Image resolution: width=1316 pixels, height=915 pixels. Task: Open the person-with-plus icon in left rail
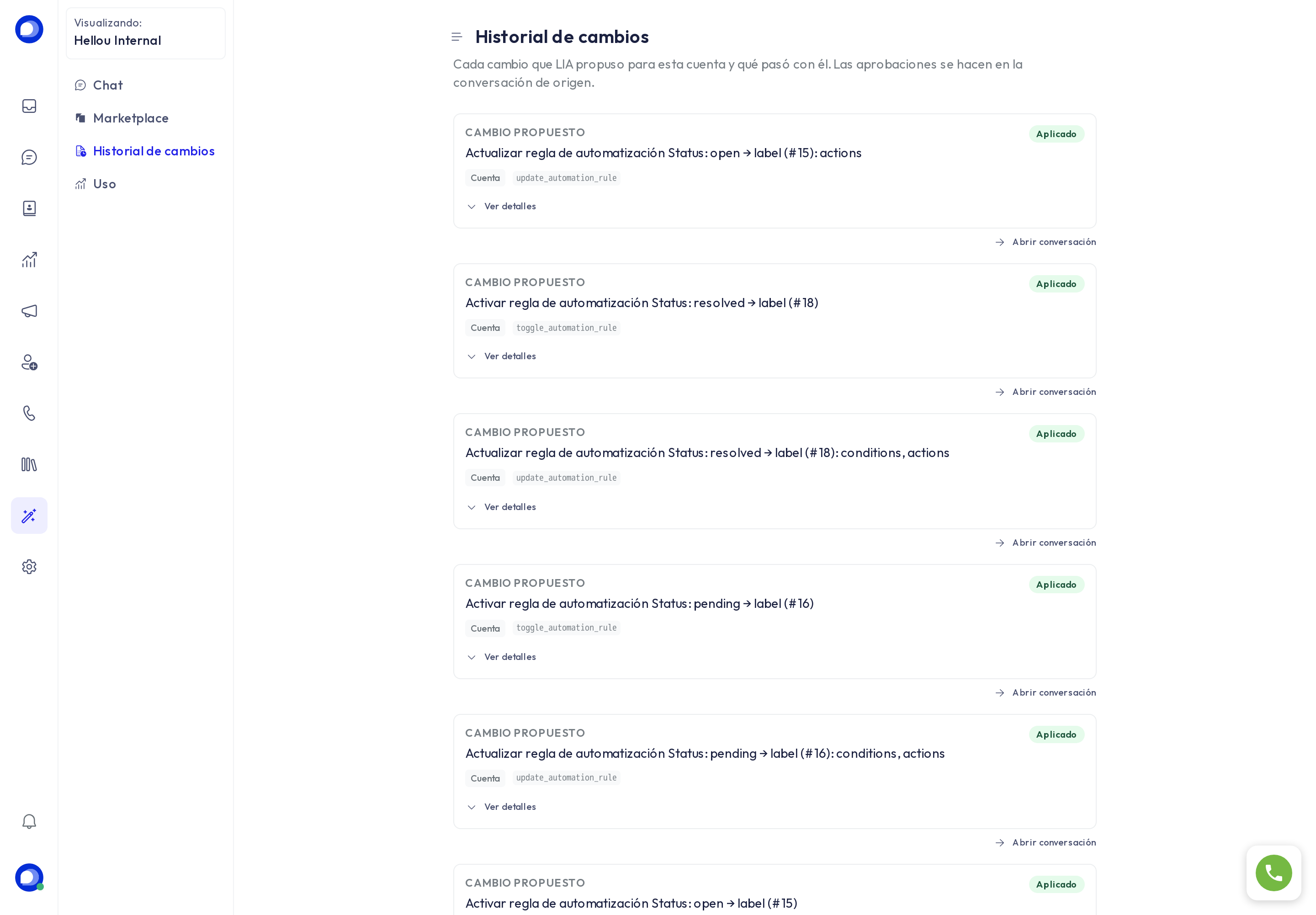29,362
